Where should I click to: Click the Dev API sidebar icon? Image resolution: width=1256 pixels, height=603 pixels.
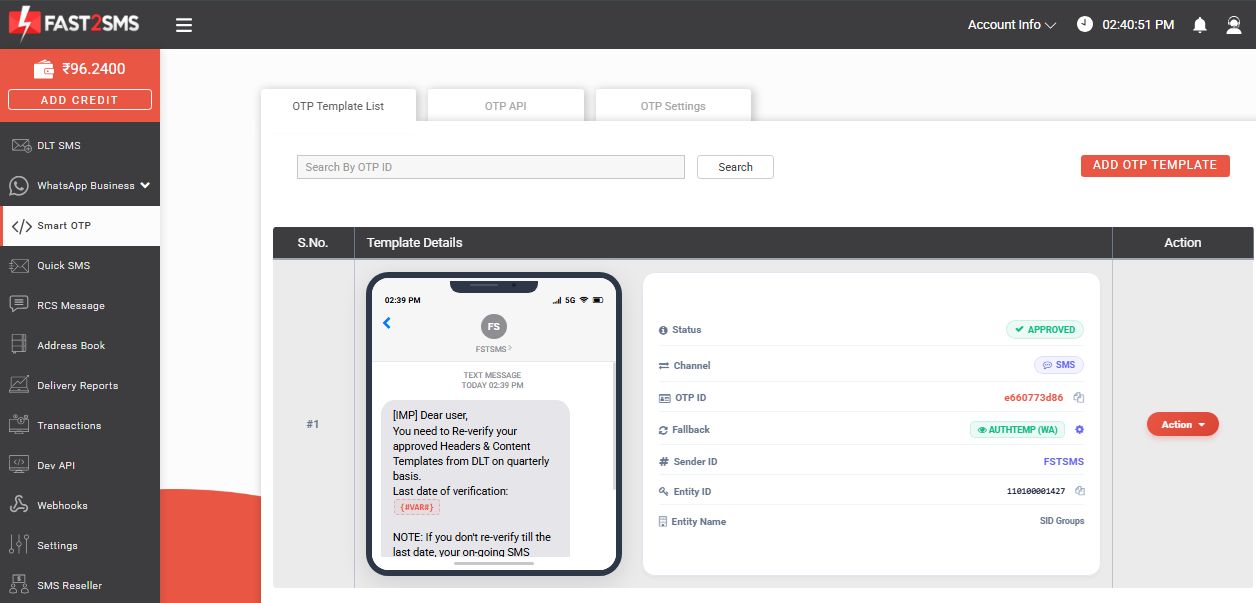[19, 465]
